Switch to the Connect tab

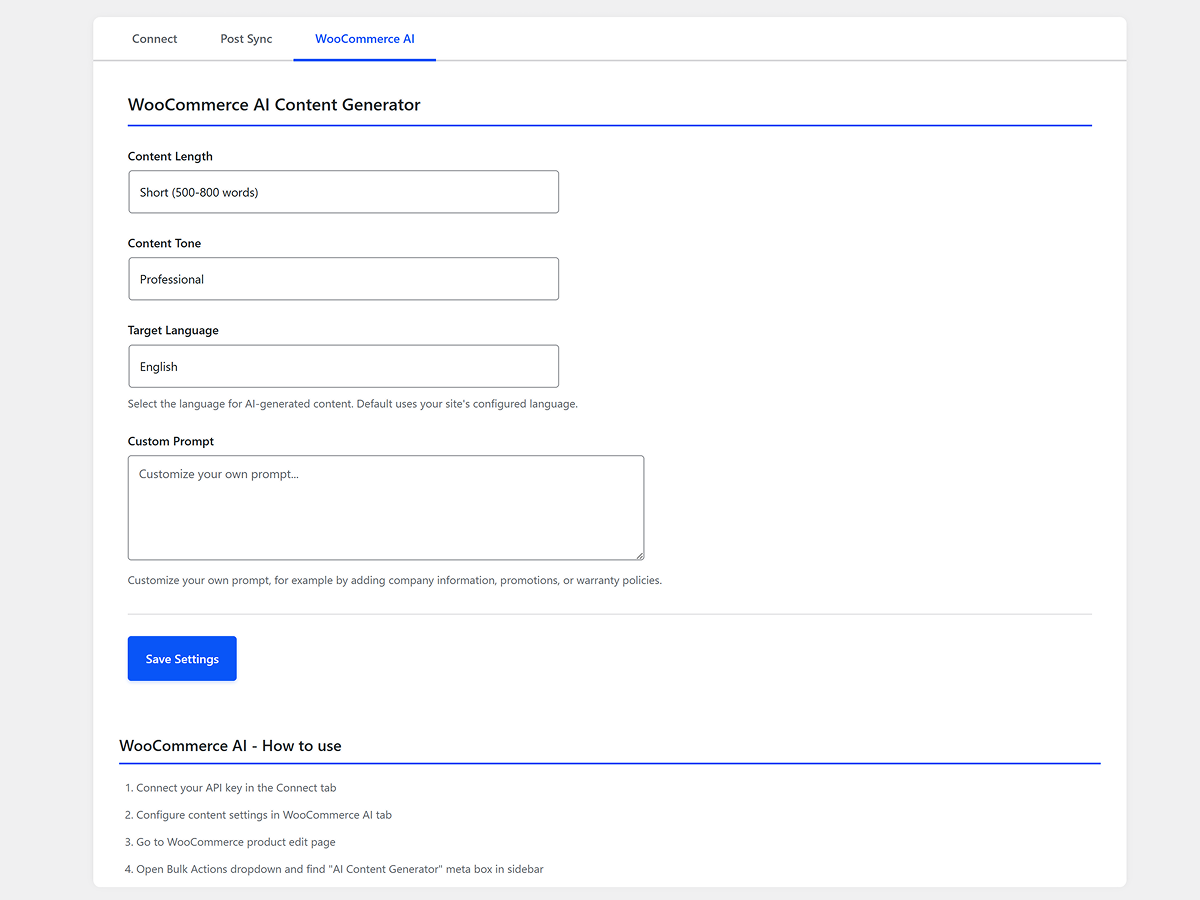154,39
